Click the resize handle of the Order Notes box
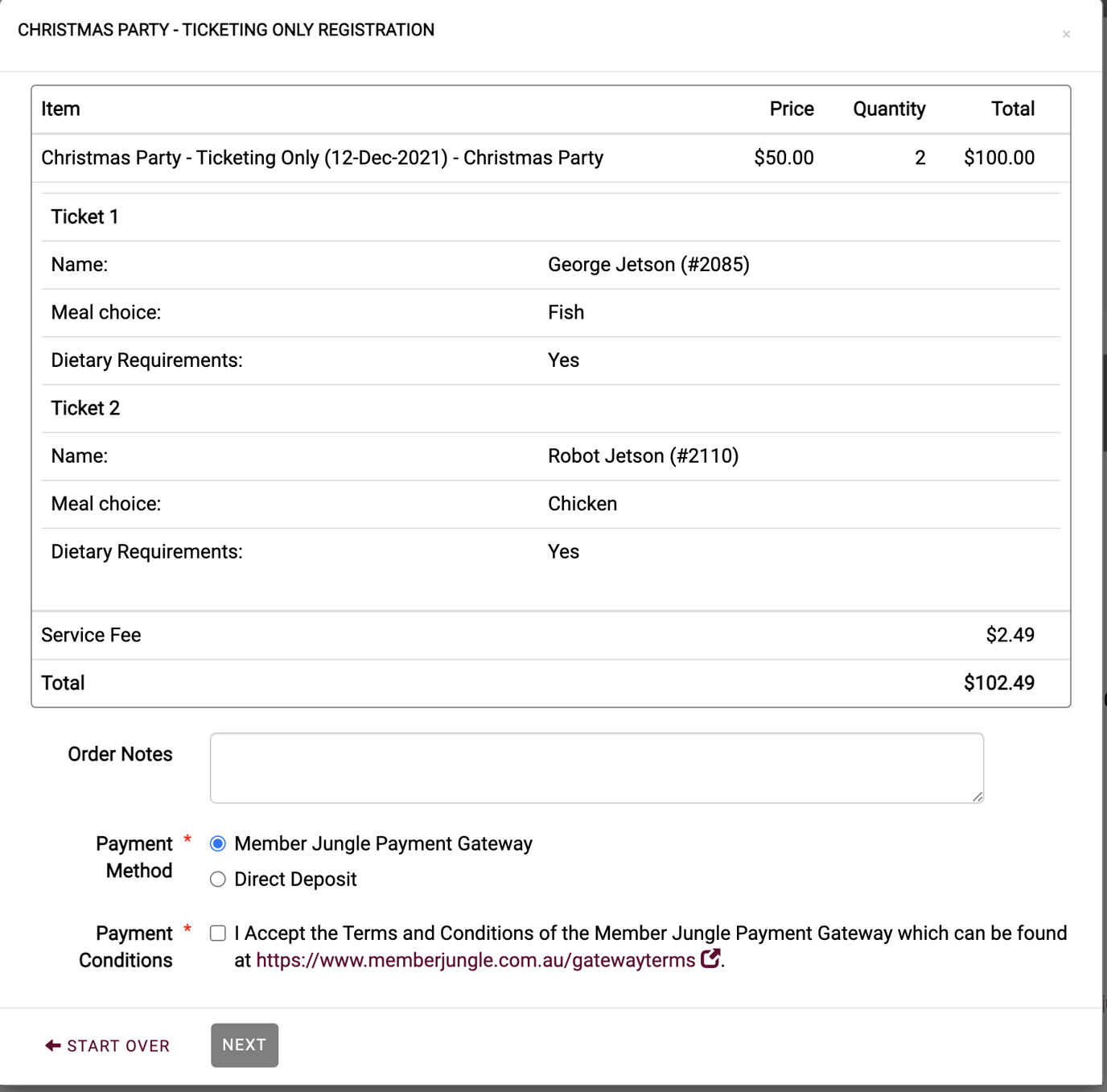The image size is (1107, 1092). coord(978,797)
